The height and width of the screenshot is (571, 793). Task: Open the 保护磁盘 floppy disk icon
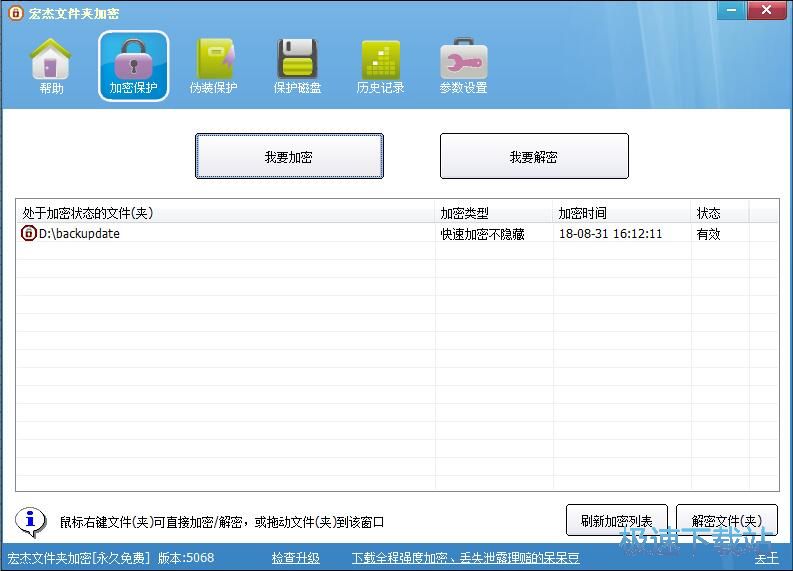pyautogui.click(x=297, y=66)
